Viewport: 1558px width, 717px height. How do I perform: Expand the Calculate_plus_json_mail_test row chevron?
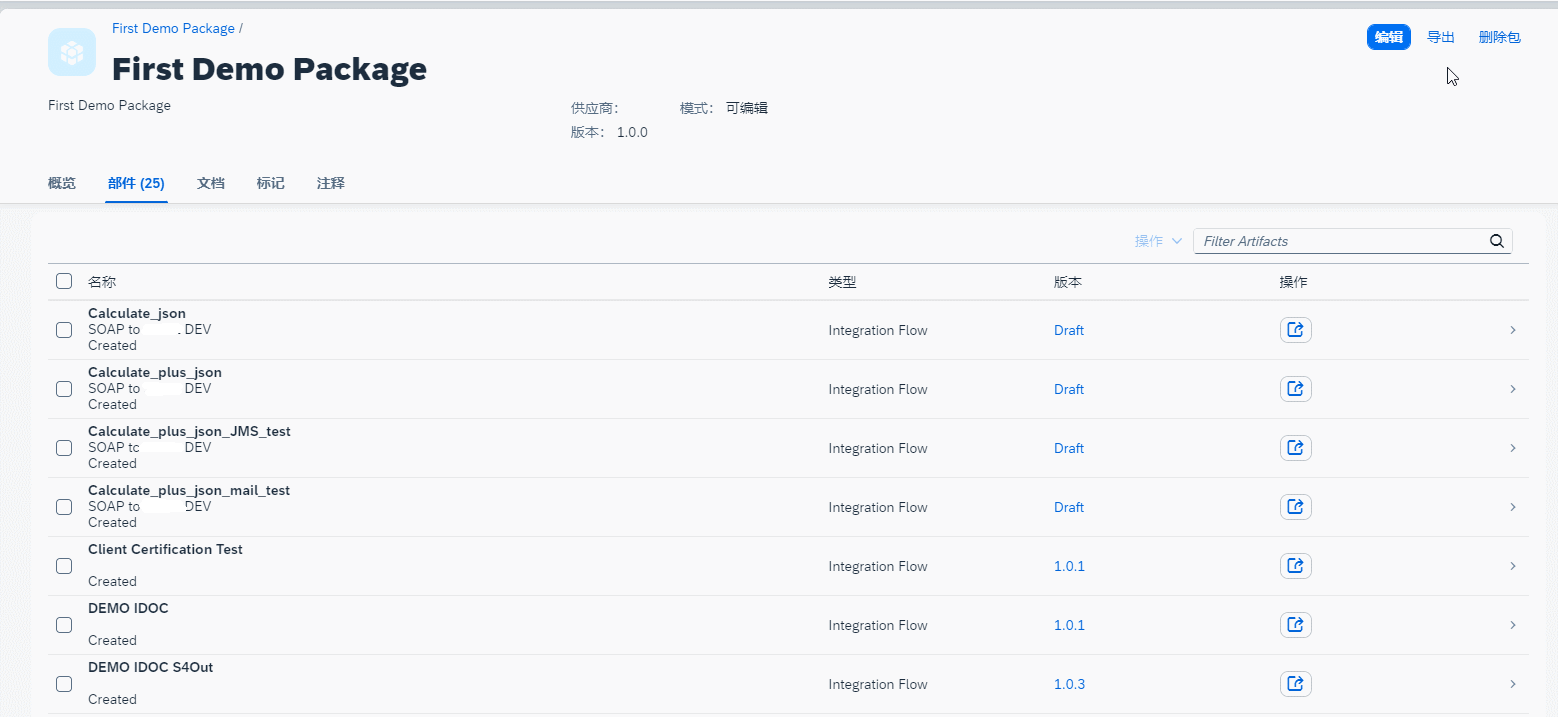click(1513, 506)
